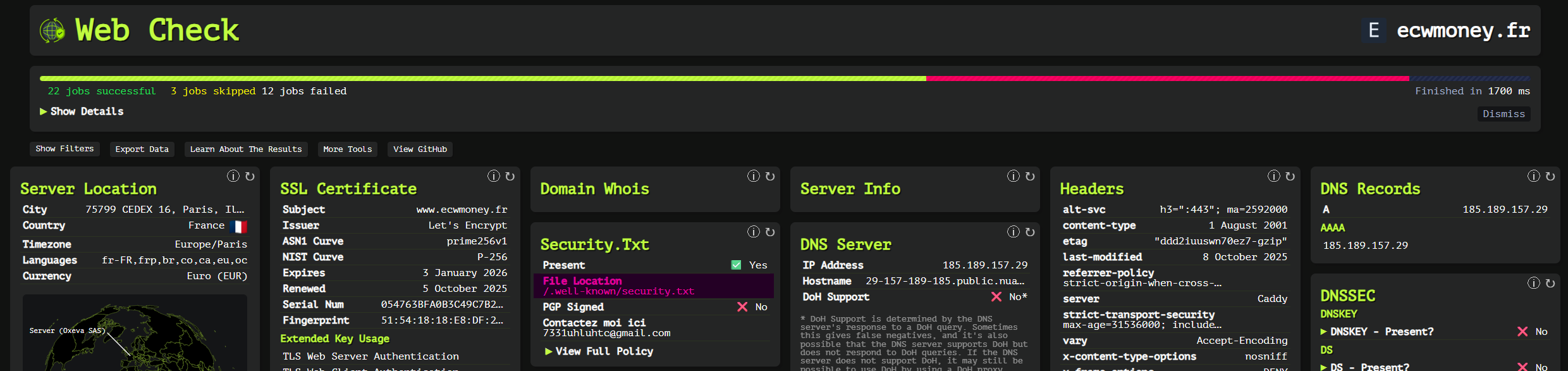The width and height of the screenshot is (1568, 371).
Task: Refresh the Headers card data
Action: pyautogui.click(x=1290, y=176)
